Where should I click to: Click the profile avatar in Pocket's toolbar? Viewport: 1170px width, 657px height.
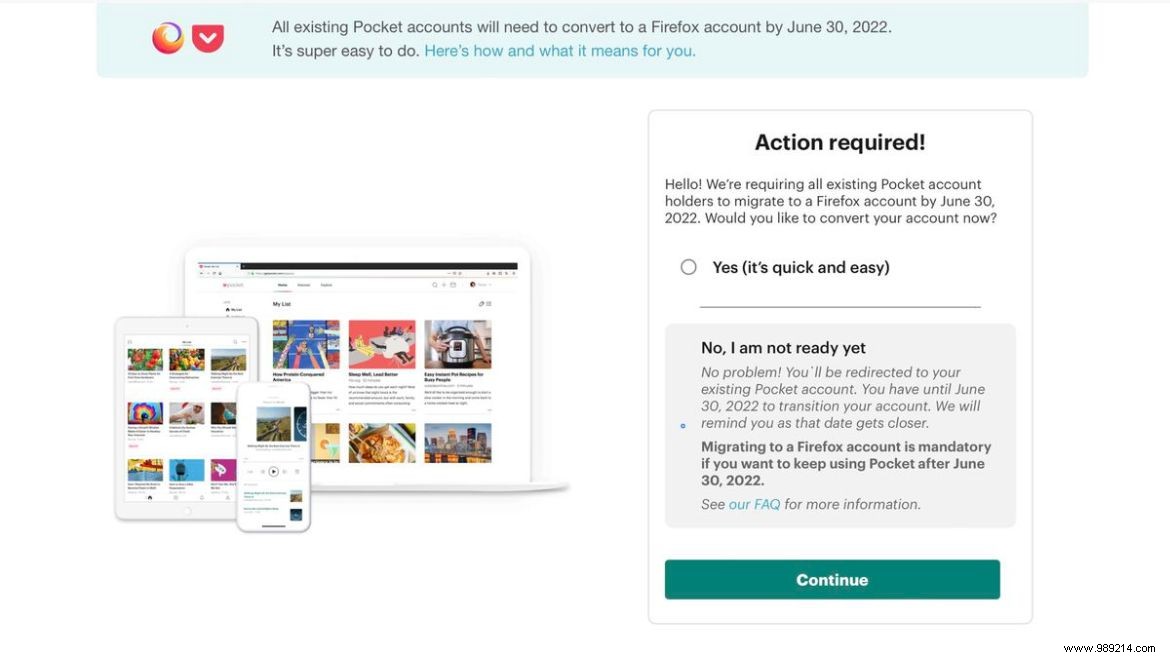click(472, 285)
